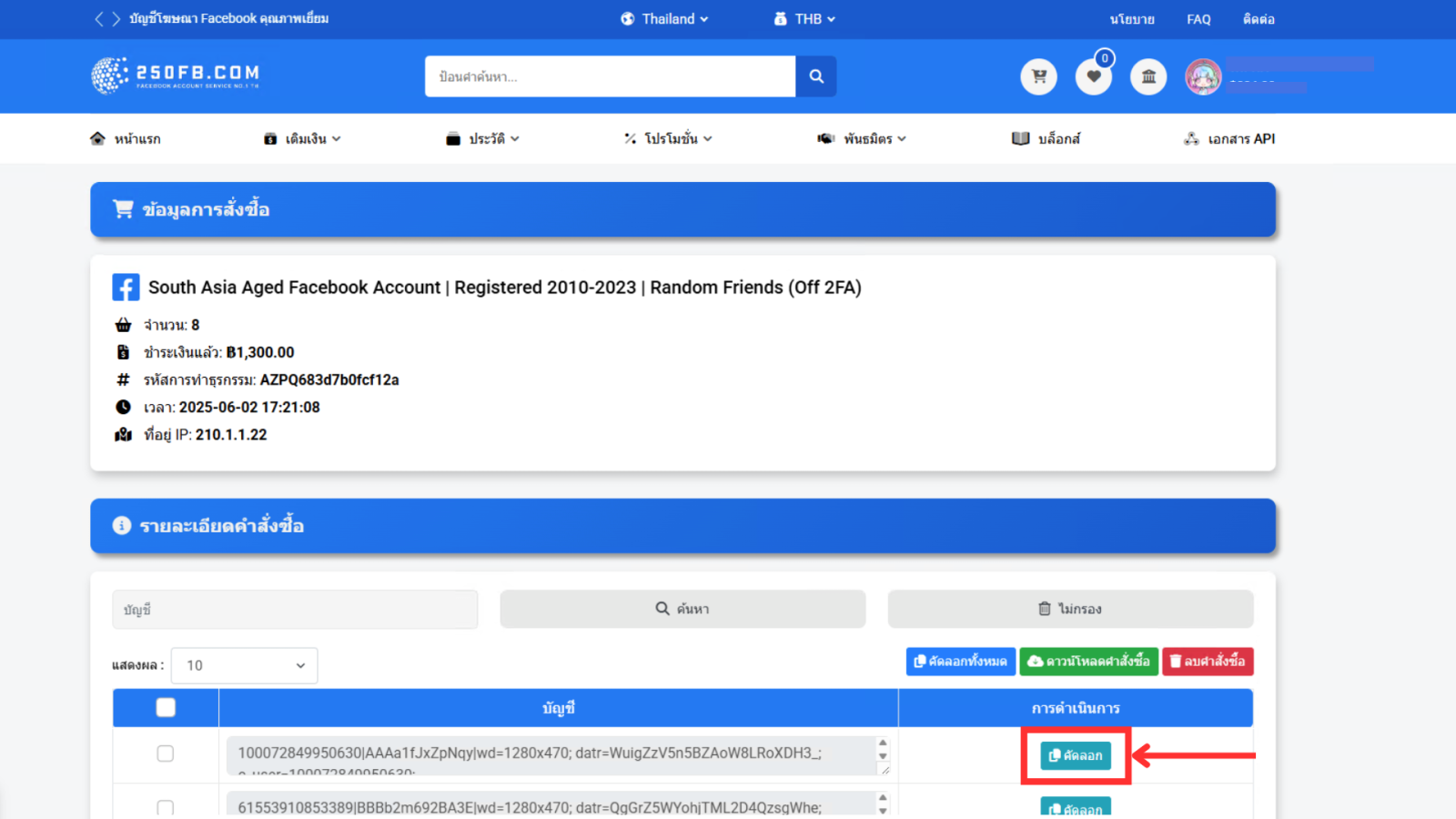1456x819 pixels.
Task: Toggle the select-all checkbox in table header
Action: pos(166,708)
